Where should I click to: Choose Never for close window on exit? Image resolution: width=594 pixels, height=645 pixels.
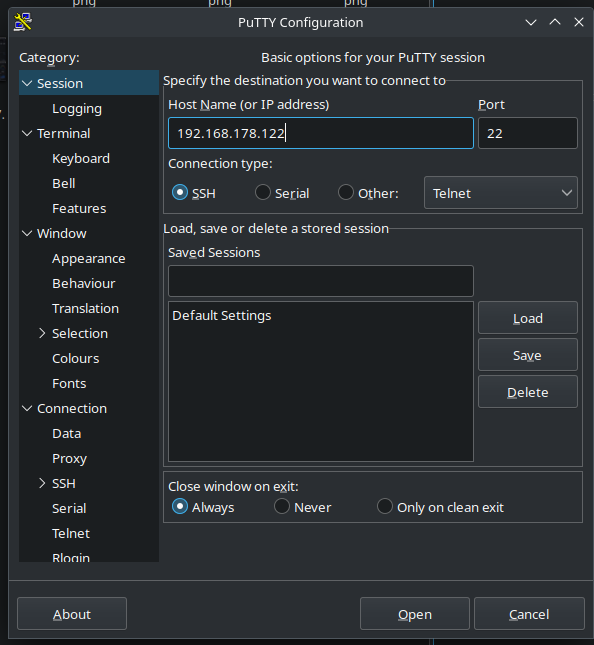pyautogui.click(x=282, y=506)
